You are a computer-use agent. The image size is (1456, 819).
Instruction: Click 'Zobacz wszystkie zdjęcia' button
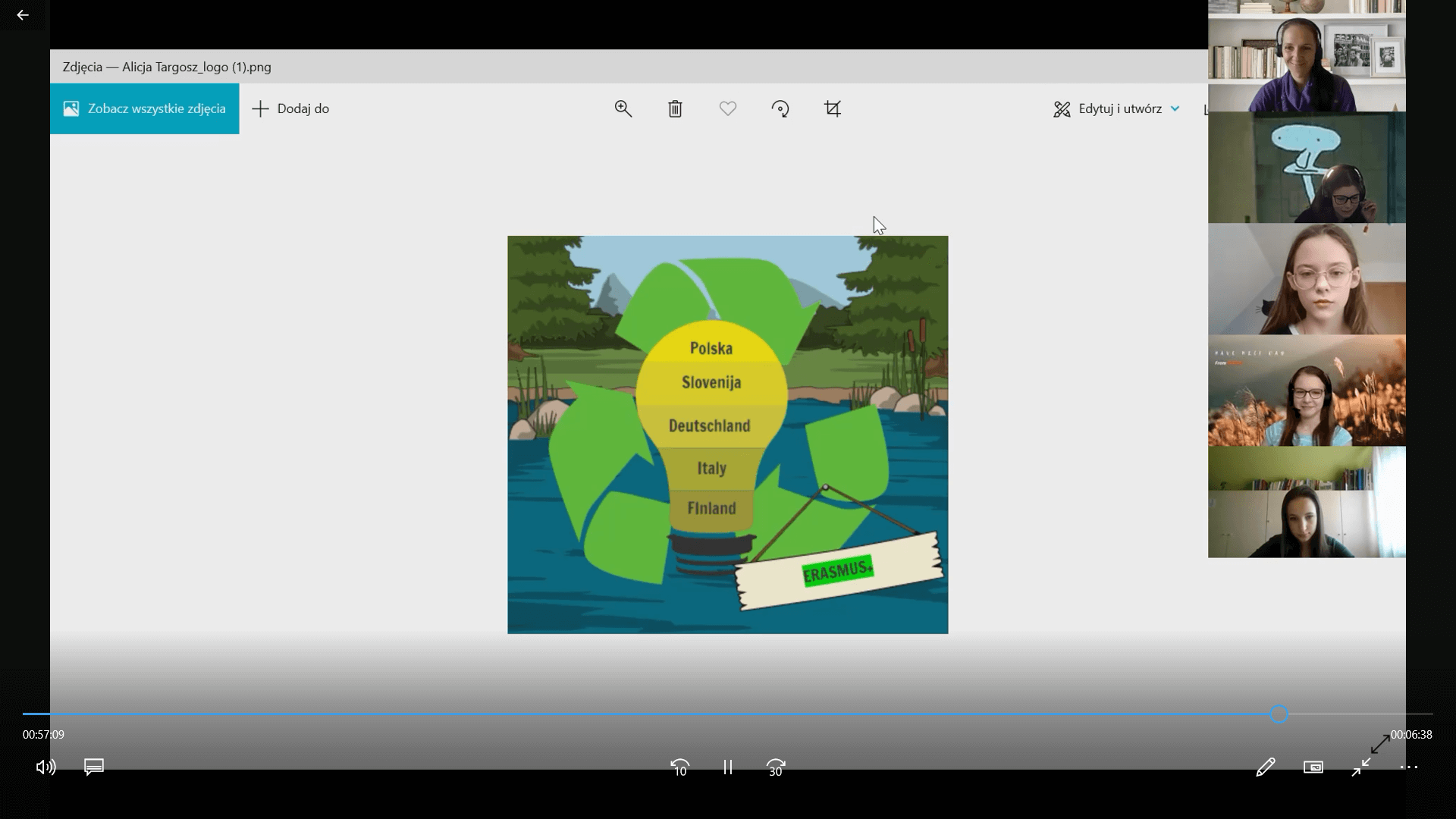click(x=145, y=108)
